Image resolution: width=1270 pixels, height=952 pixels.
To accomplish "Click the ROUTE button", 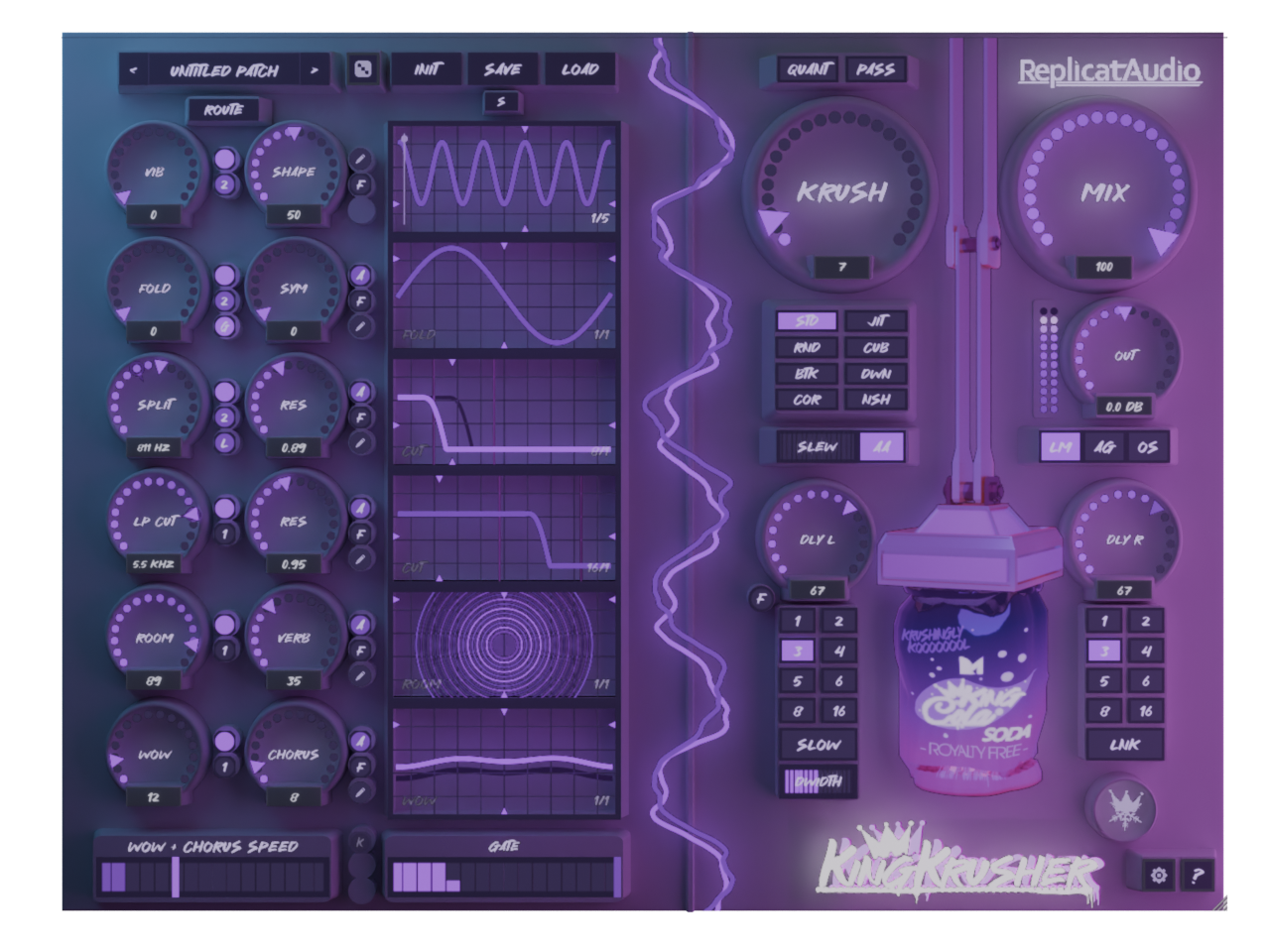I will (x=223, y=109).
